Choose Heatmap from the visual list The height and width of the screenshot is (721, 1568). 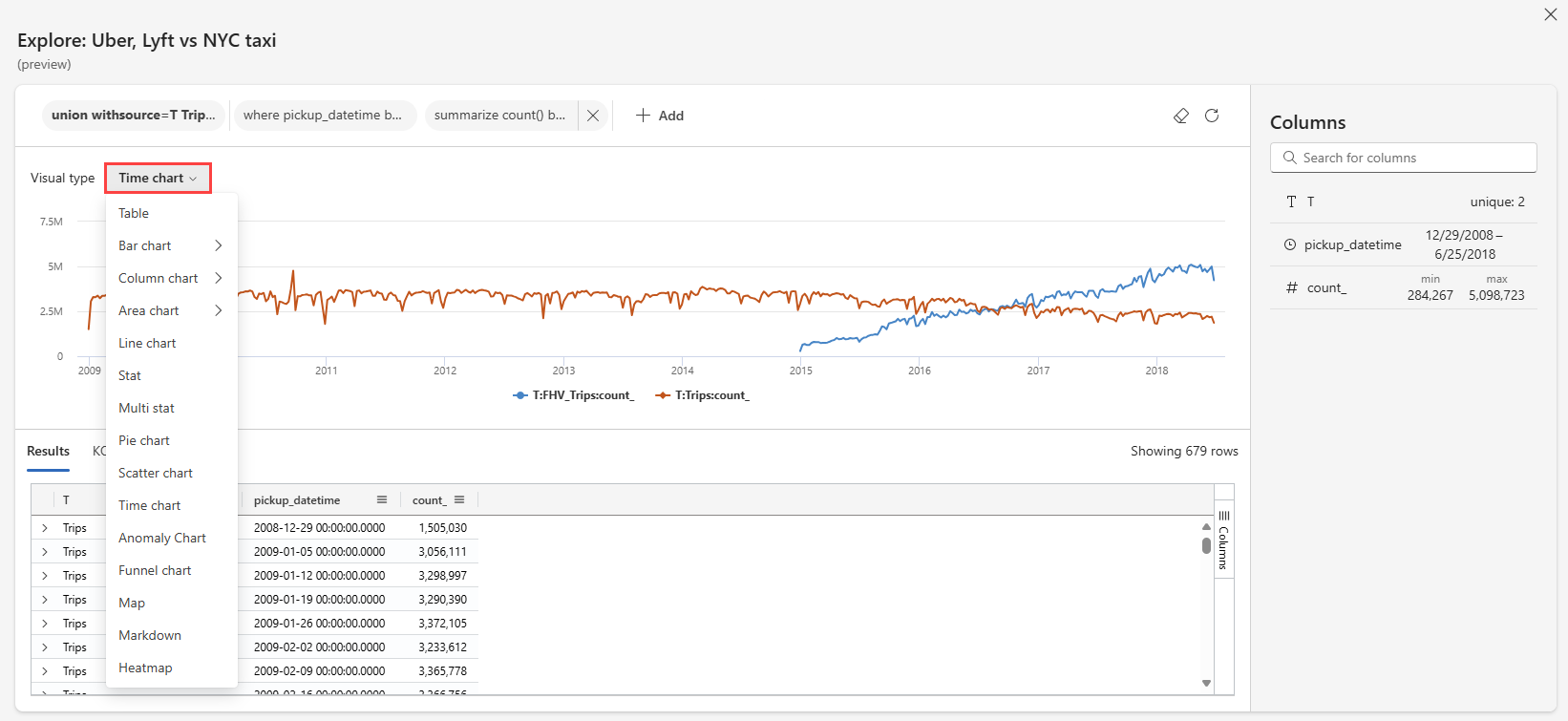145,668
